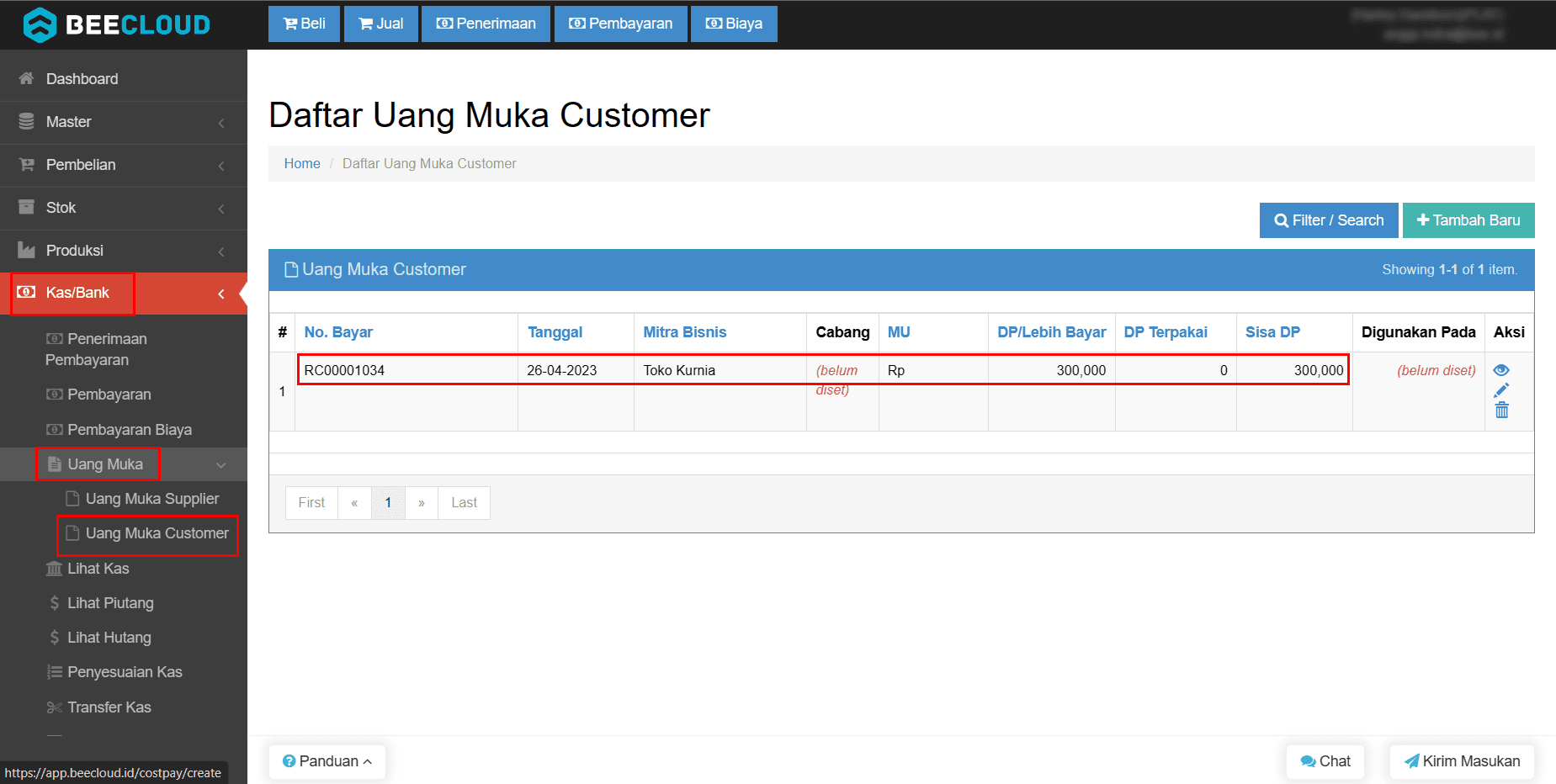Expand the Pembelian menu chevron
This screenshot has height=784, width=1556.
tap(221, 166)
